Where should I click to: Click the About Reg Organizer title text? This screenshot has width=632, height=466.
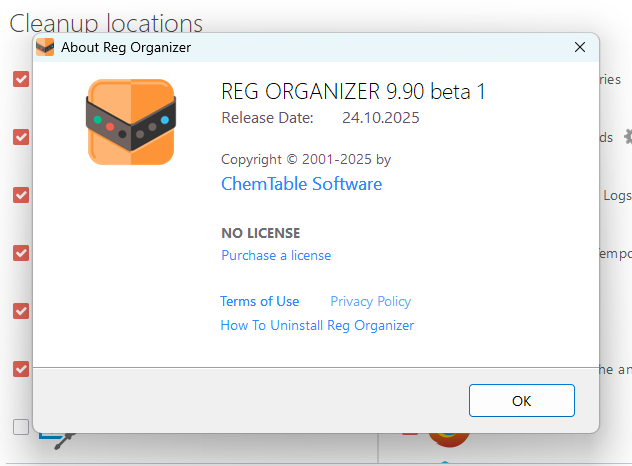coord(126,47)
